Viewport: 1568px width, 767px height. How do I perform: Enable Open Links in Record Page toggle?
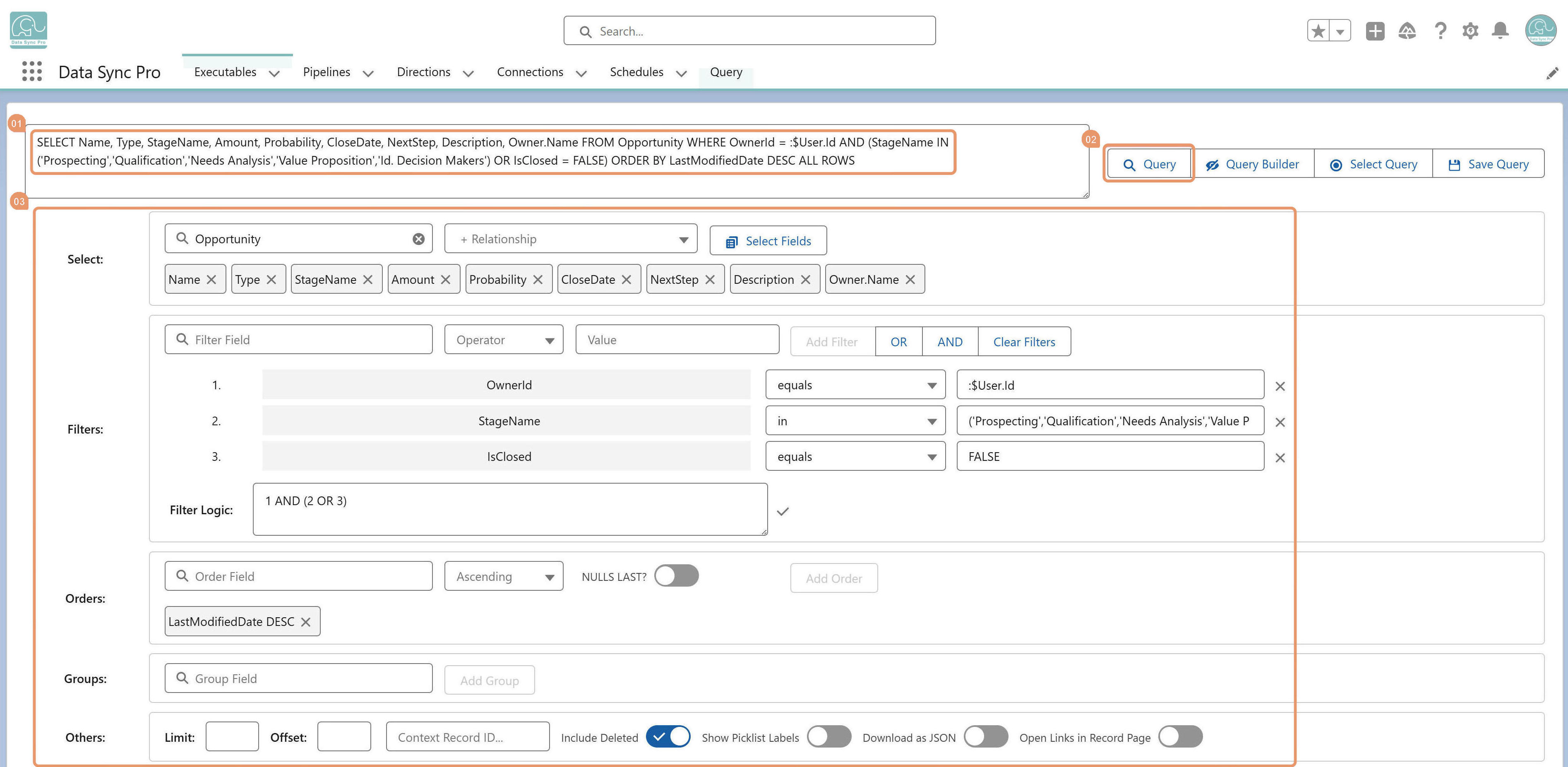click(1180, 736)
